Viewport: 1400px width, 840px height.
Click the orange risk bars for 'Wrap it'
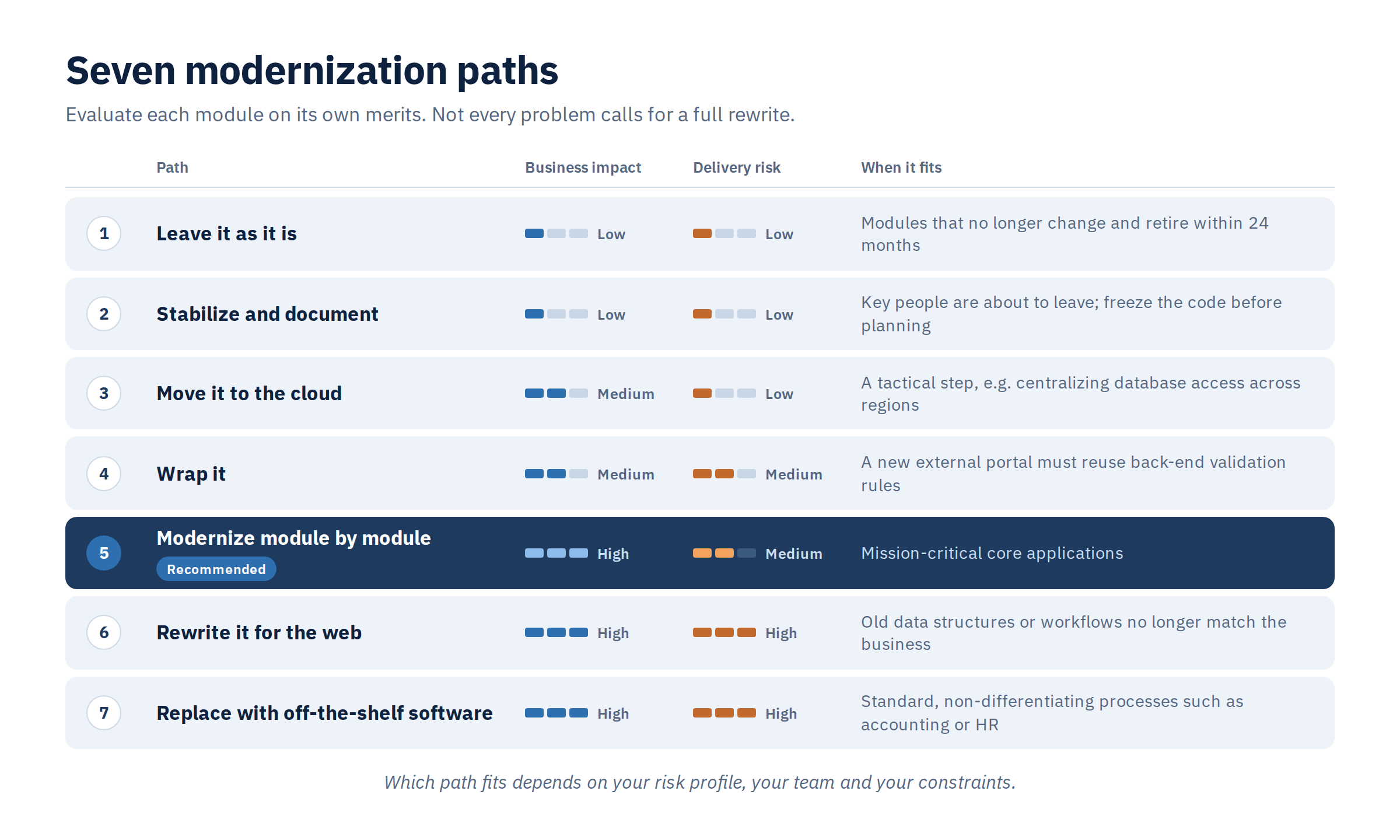click(724, 474)
